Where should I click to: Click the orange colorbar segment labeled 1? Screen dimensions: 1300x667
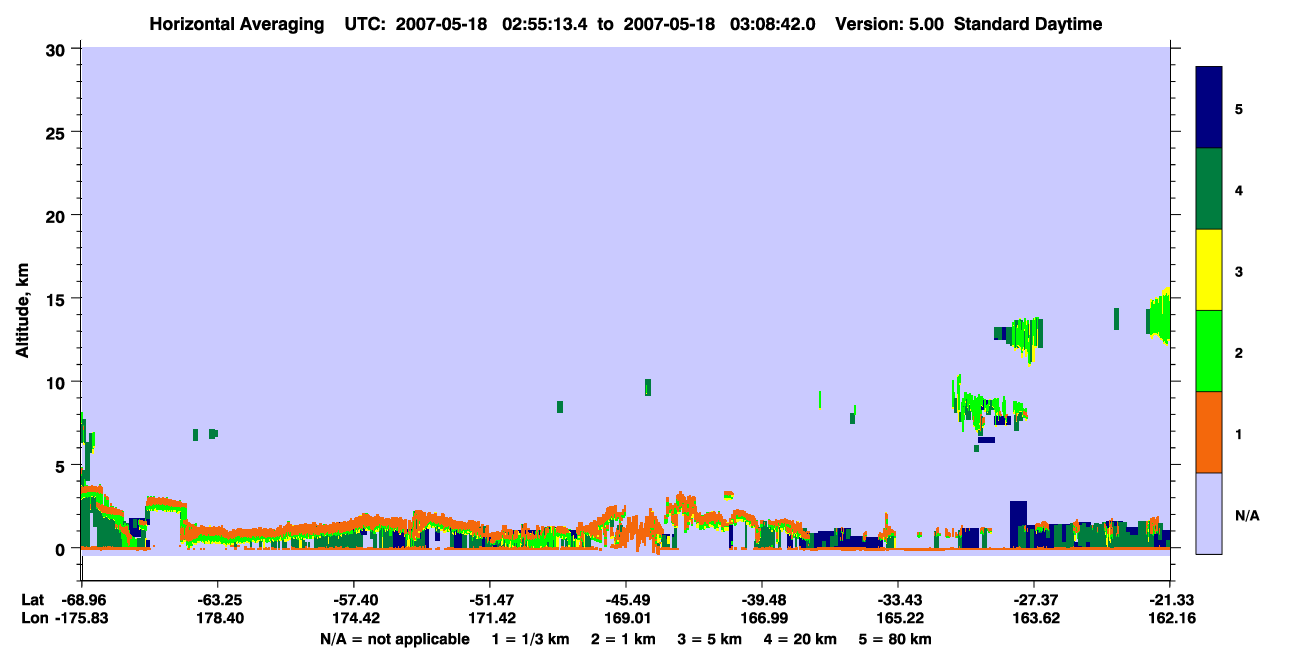pyautogui.click(x=1209, y=432)
